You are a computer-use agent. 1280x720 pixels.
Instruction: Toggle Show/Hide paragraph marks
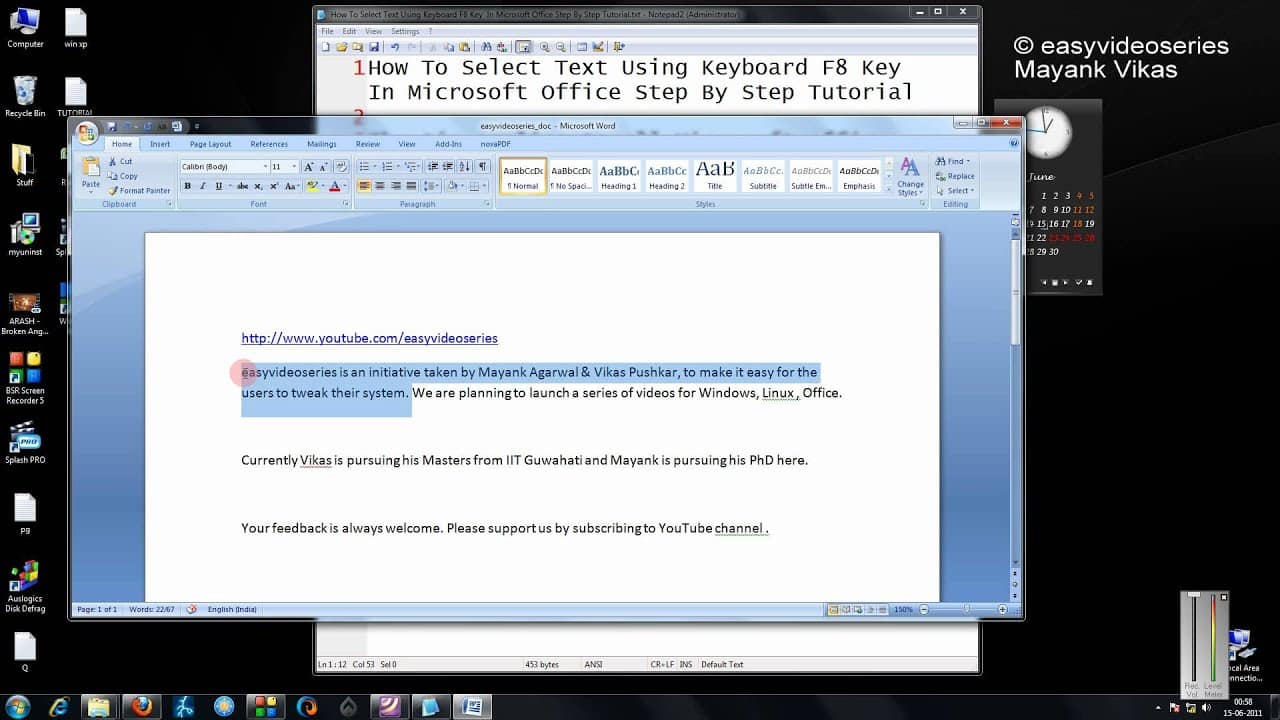tap(483, 167)
